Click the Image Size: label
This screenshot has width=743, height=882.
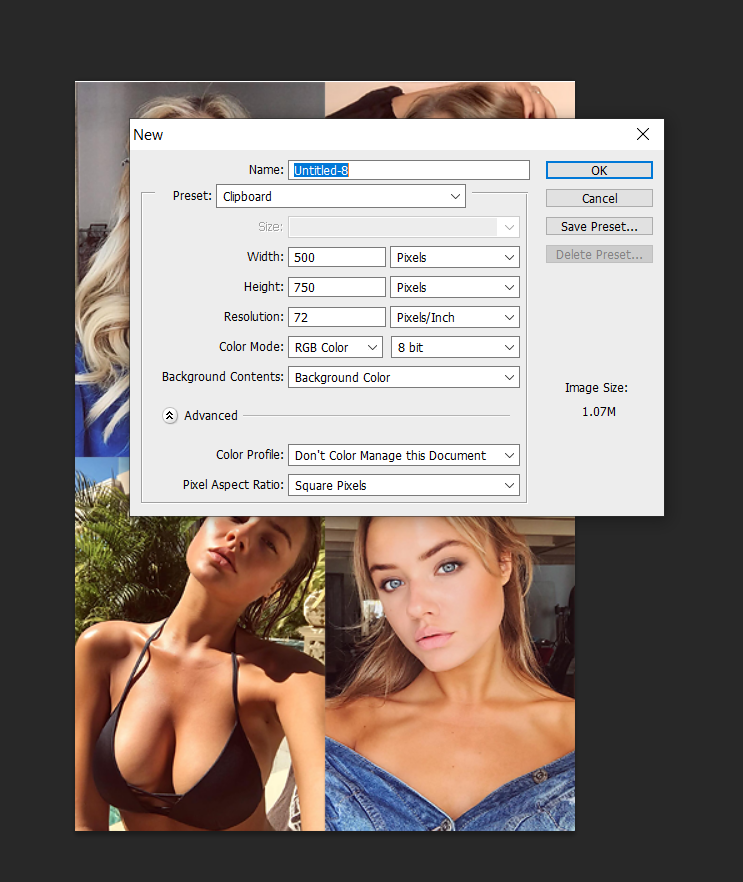tap(596, 388)
